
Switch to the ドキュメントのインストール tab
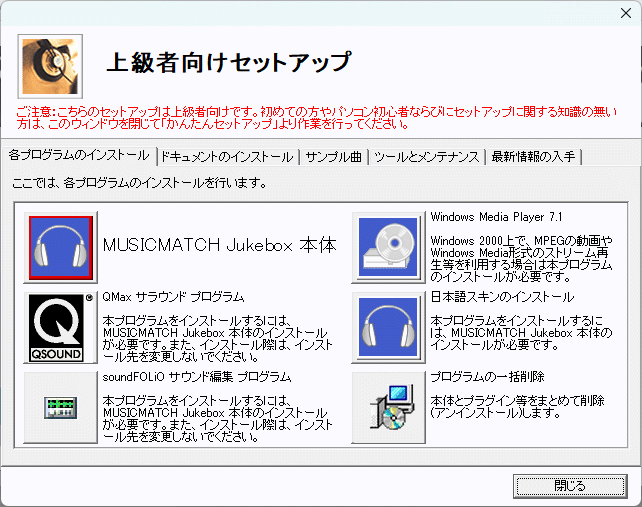tap(227, 157)
